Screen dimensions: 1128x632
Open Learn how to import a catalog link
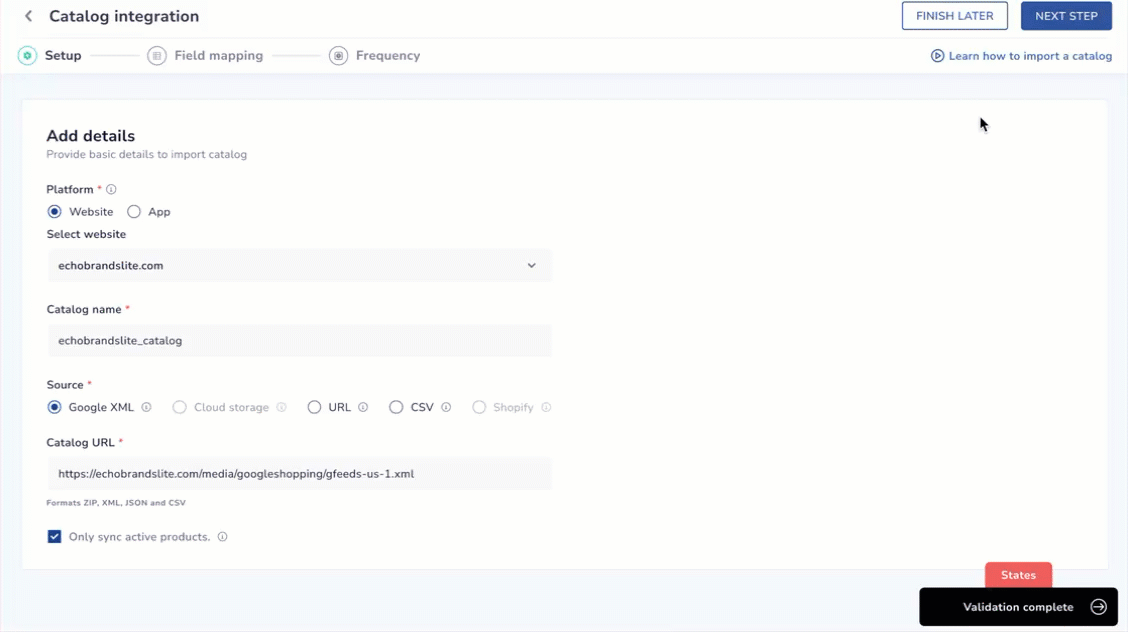coord(1030,55)
